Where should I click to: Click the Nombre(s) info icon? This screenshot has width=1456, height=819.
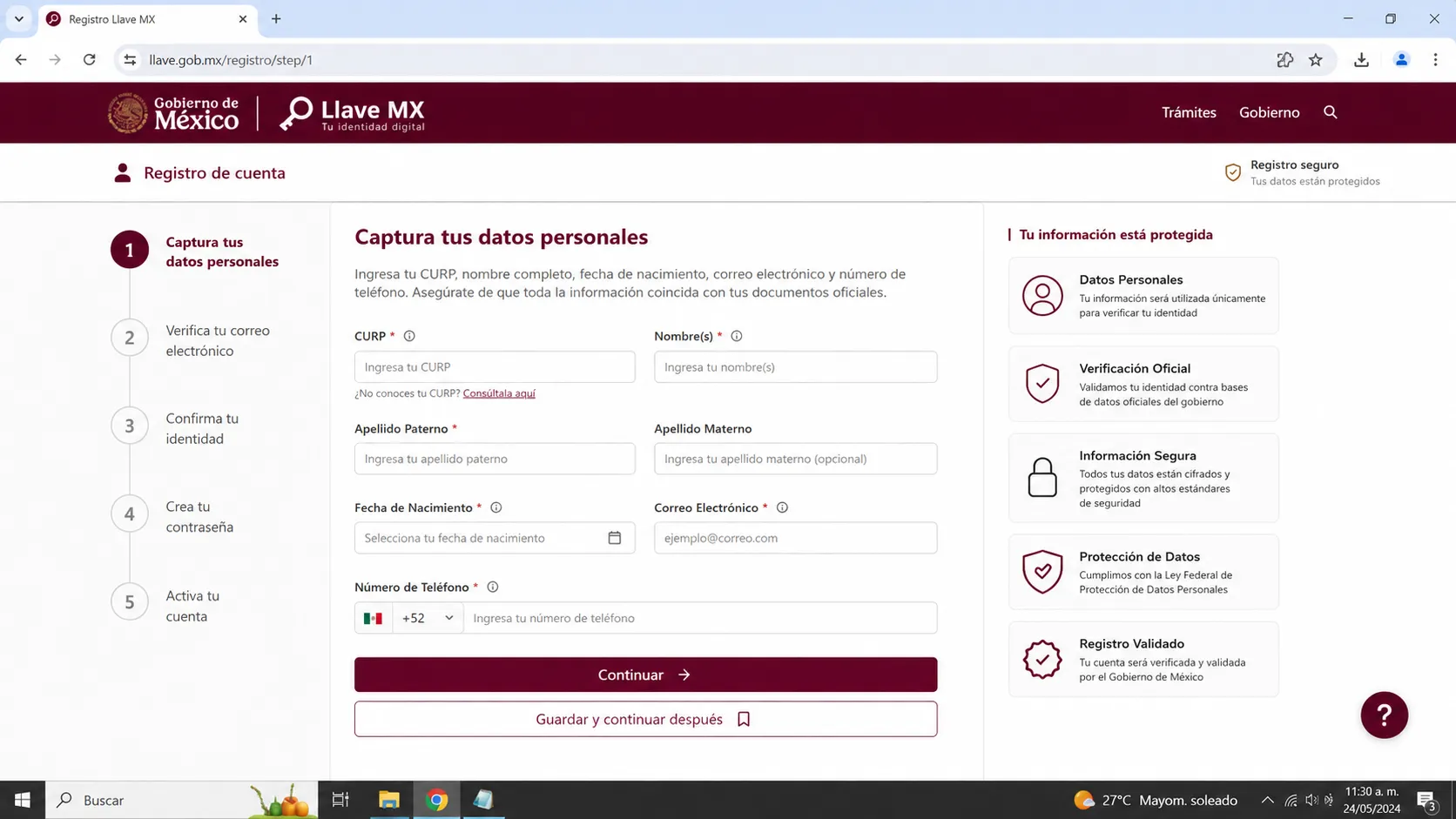point(737,336)
